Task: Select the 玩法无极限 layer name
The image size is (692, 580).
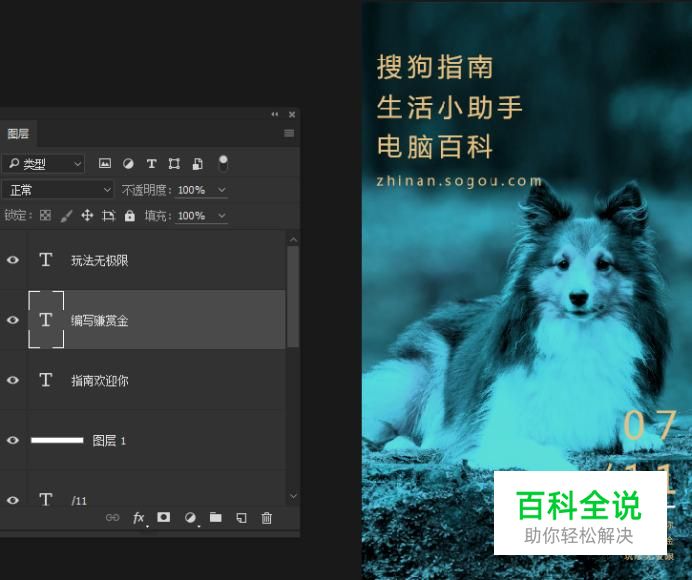Action: pyautogui.click(x=100, y=260)
